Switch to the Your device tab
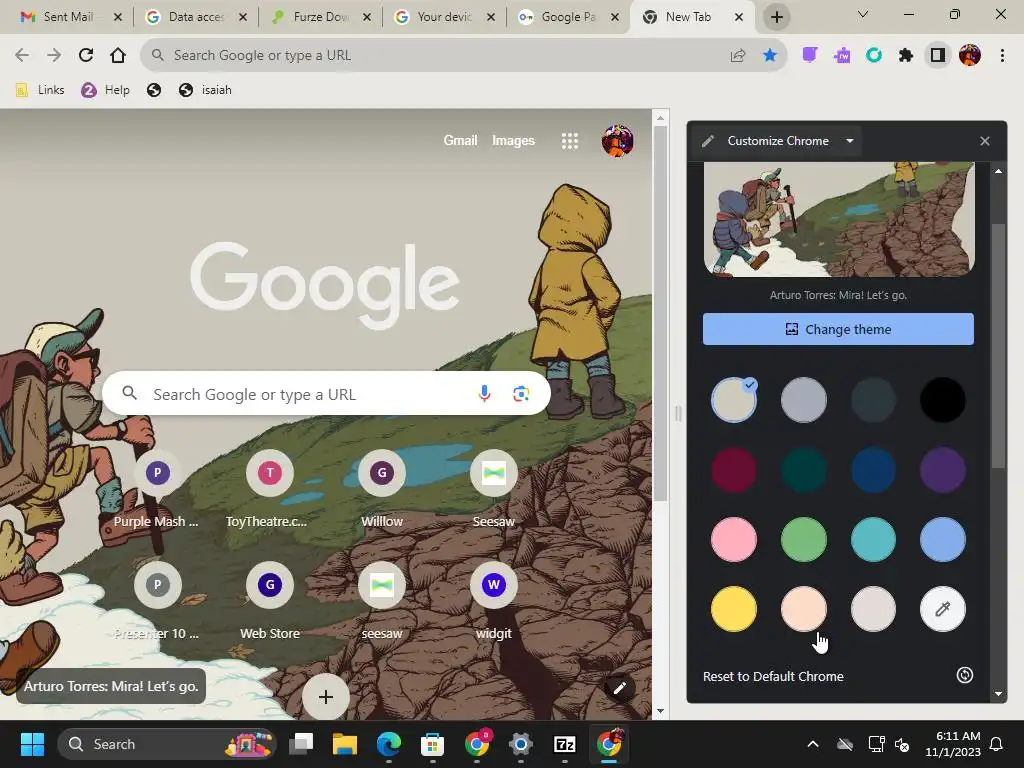1024x768 pixels. click(x=445, y=17)
